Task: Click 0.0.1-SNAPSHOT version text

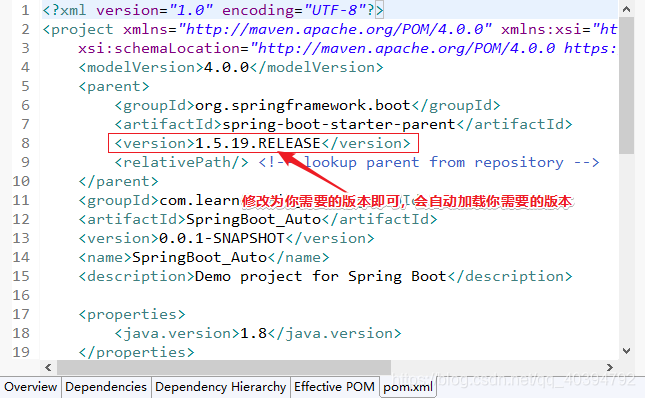Action: click(x=222, y=238)
